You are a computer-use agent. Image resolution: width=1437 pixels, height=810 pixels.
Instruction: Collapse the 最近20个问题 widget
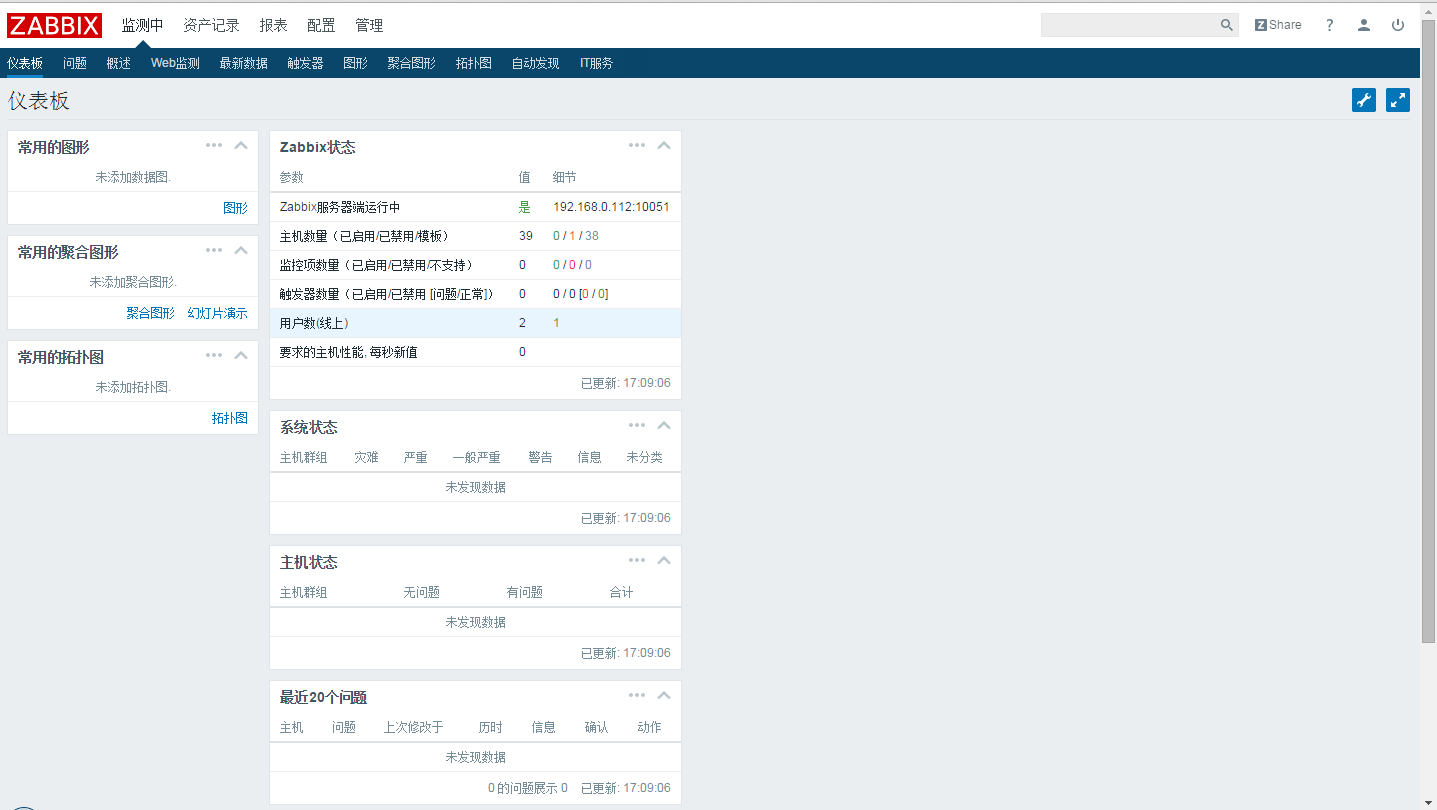(x=663, y=695)
